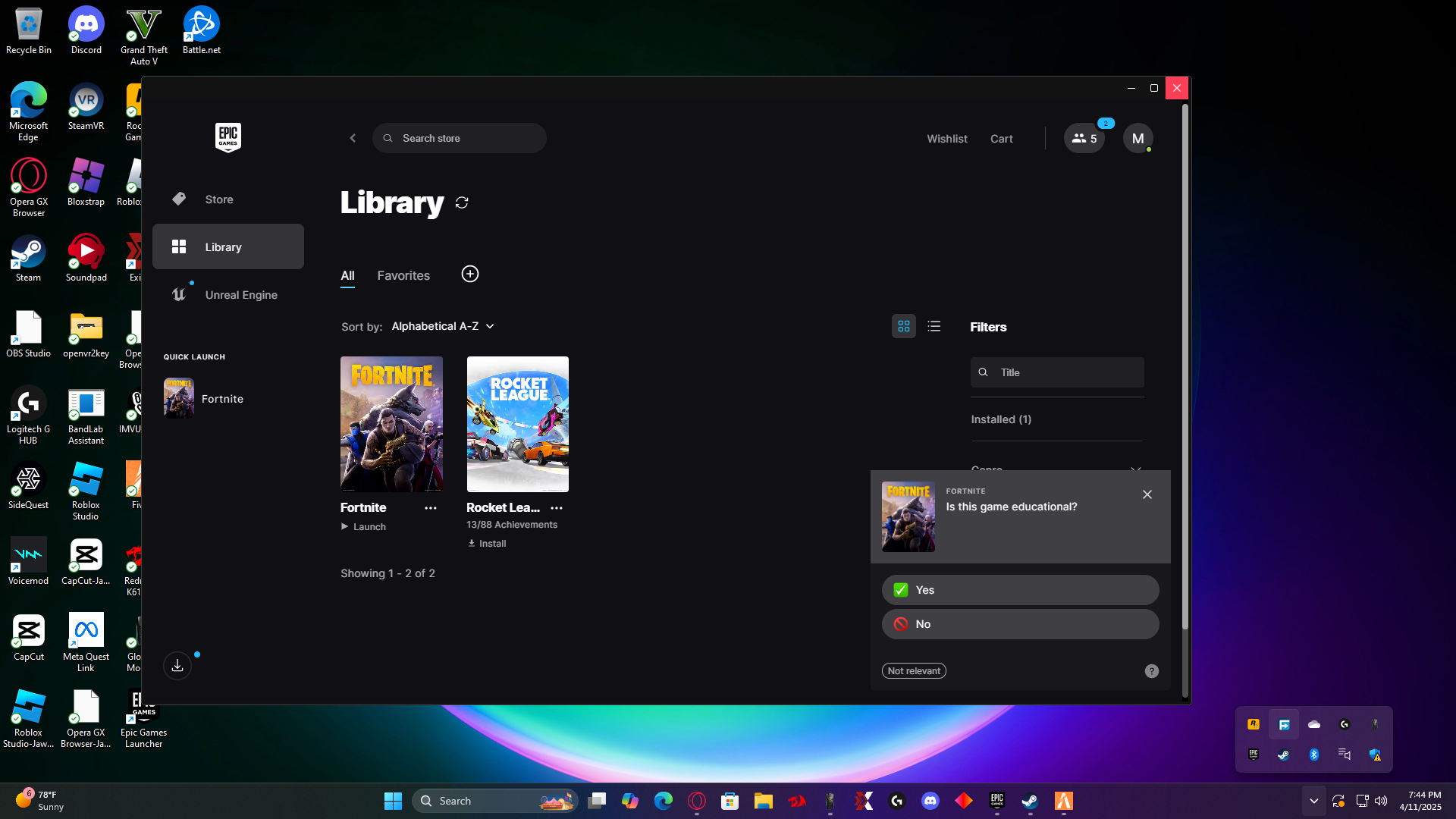Select the Installed (1) filter
Viewport: 1456px width, 819px height.
tap(1001, 419)
